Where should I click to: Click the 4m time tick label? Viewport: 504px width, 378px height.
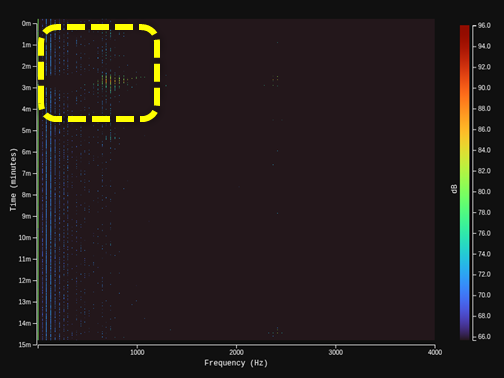pos(26,109)
